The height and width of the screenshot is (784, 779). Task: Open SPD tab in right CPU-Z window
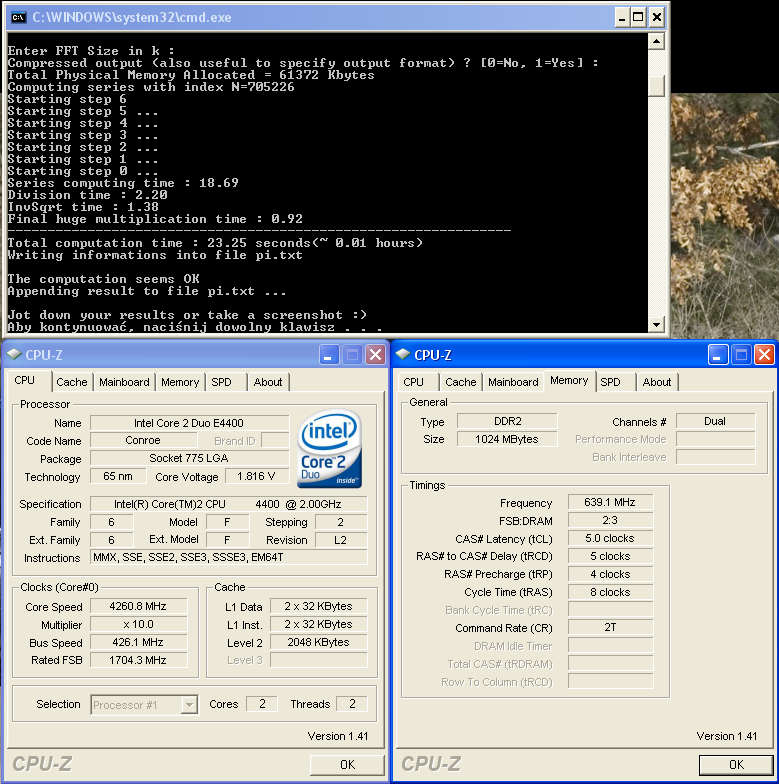click(610, 382)
